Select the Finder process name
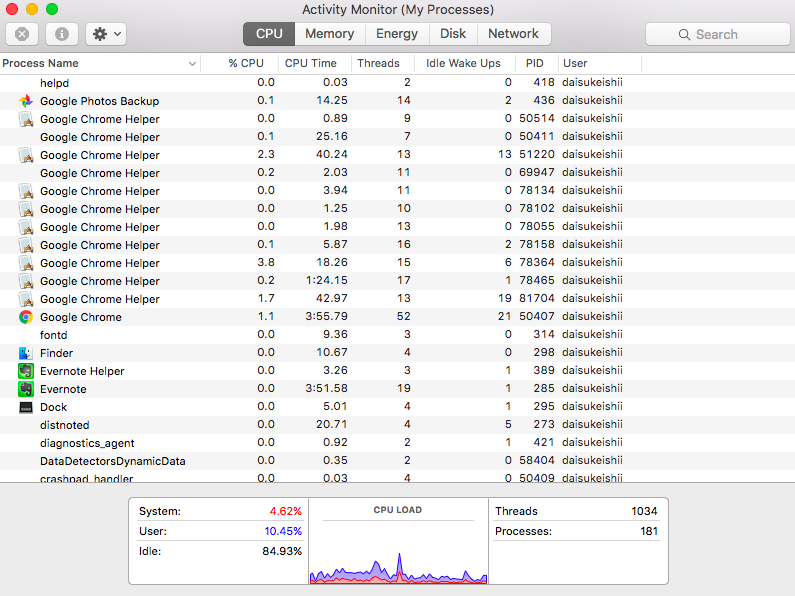 point(56,353)
